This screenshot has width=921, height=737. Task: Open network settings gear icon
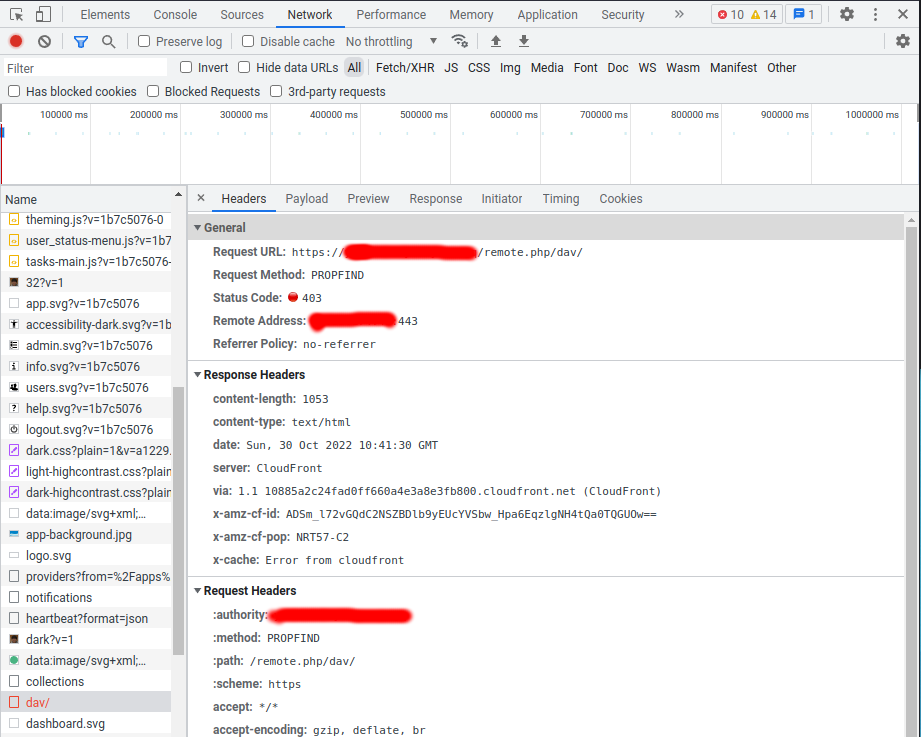(903, 41)
